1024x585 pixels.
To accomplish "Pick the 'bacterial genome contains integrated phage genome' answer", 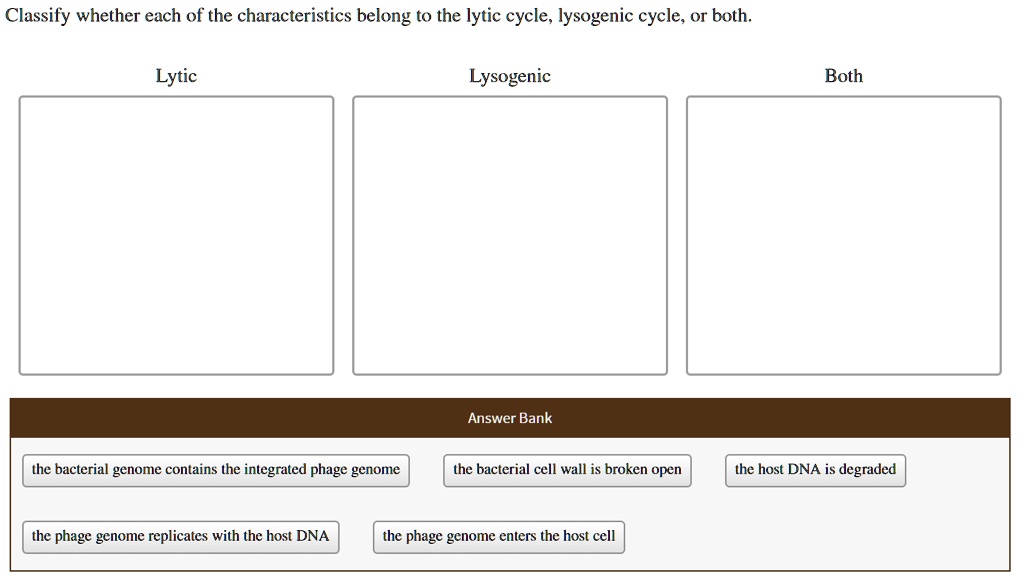I will coord(215,470).
